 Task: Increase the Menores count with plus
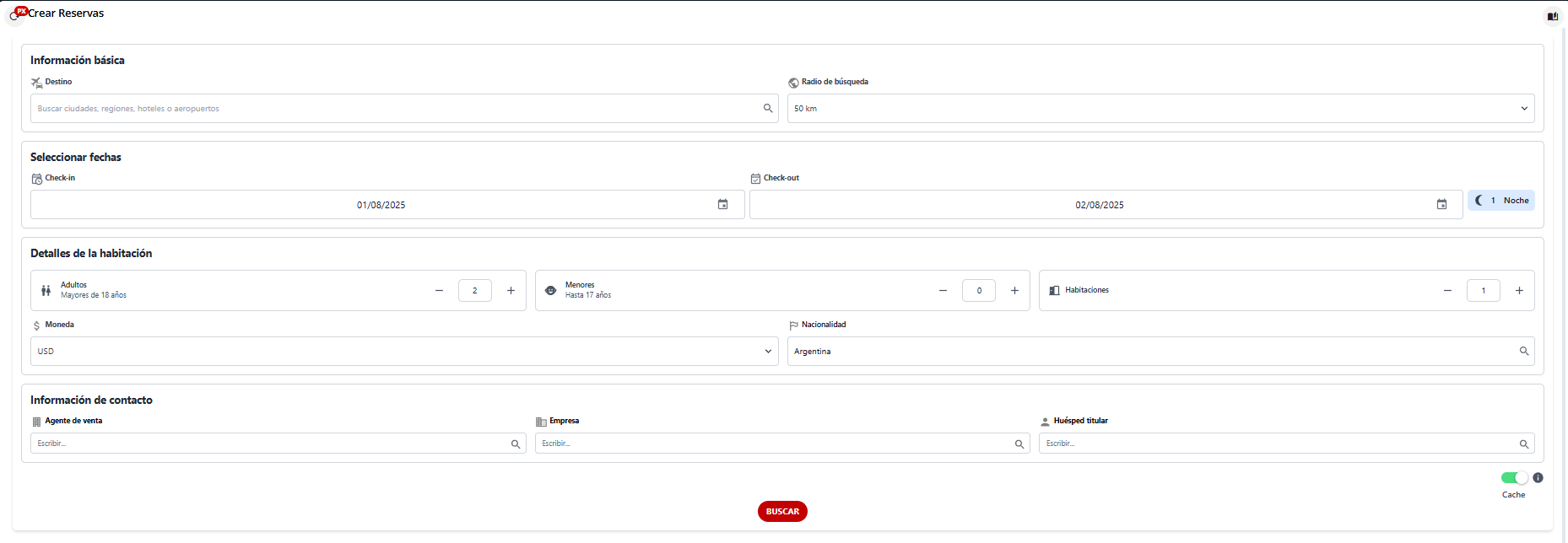(x=1014, y=290)
